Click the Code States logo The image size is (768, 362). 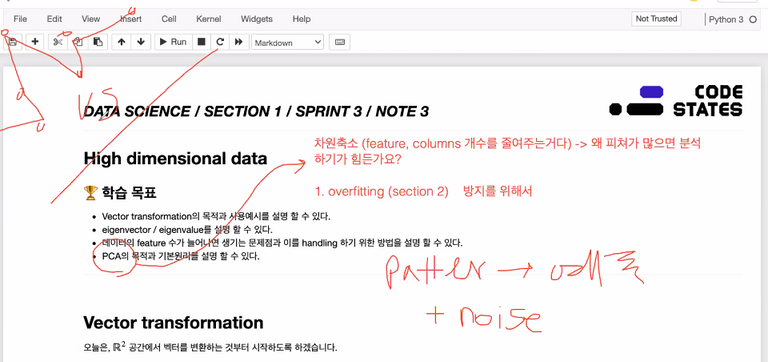pyautogui.click(x=676, y=100)
